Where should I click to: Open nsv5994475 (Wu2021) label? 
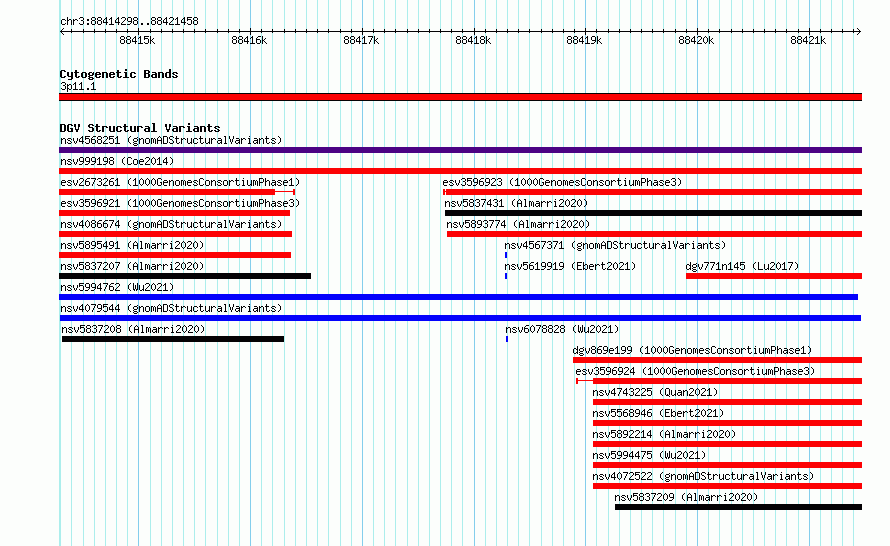coord(649,455)
